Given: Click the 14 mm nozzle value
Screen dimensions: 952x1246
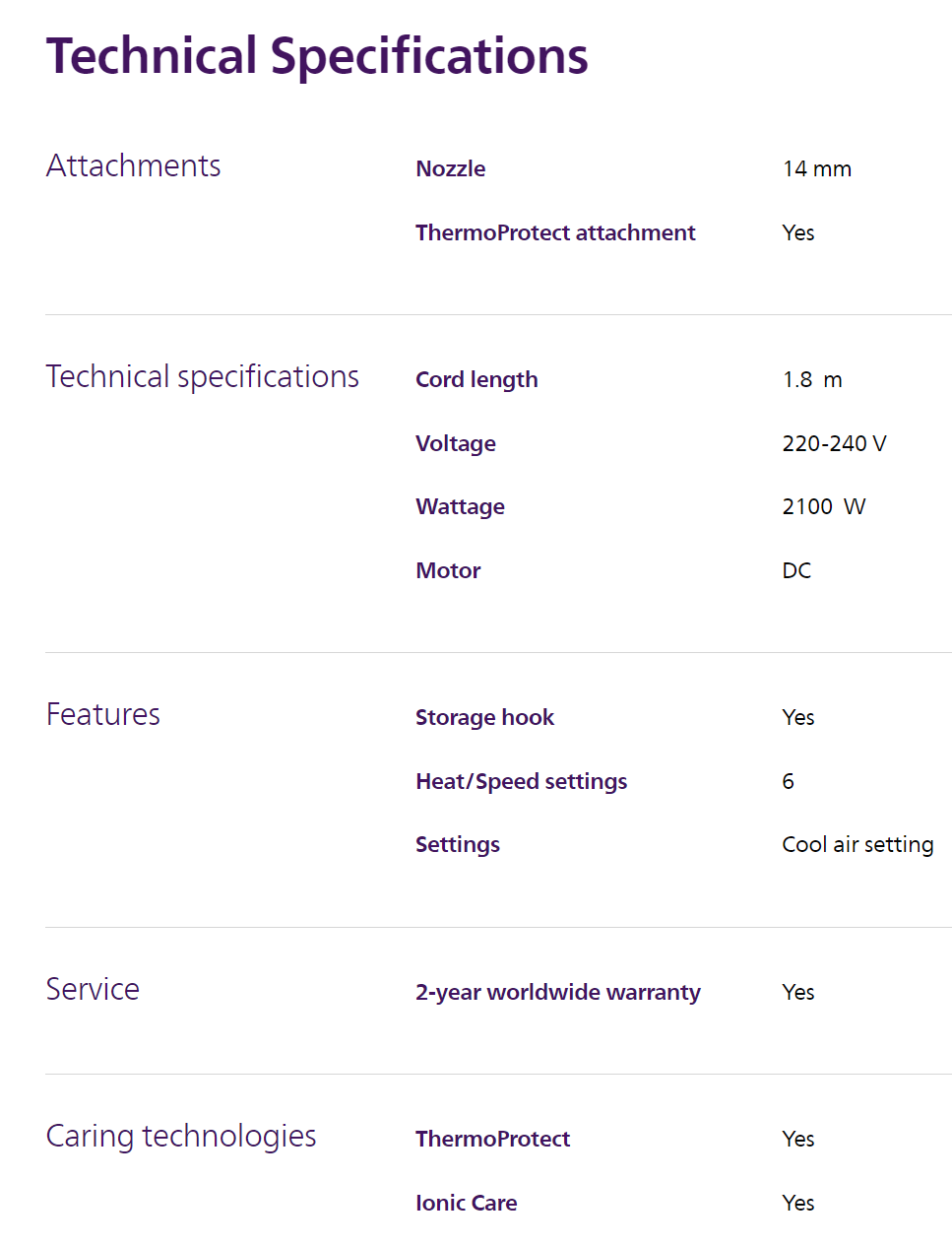Looking at the screenshot, I should point(816,168).
